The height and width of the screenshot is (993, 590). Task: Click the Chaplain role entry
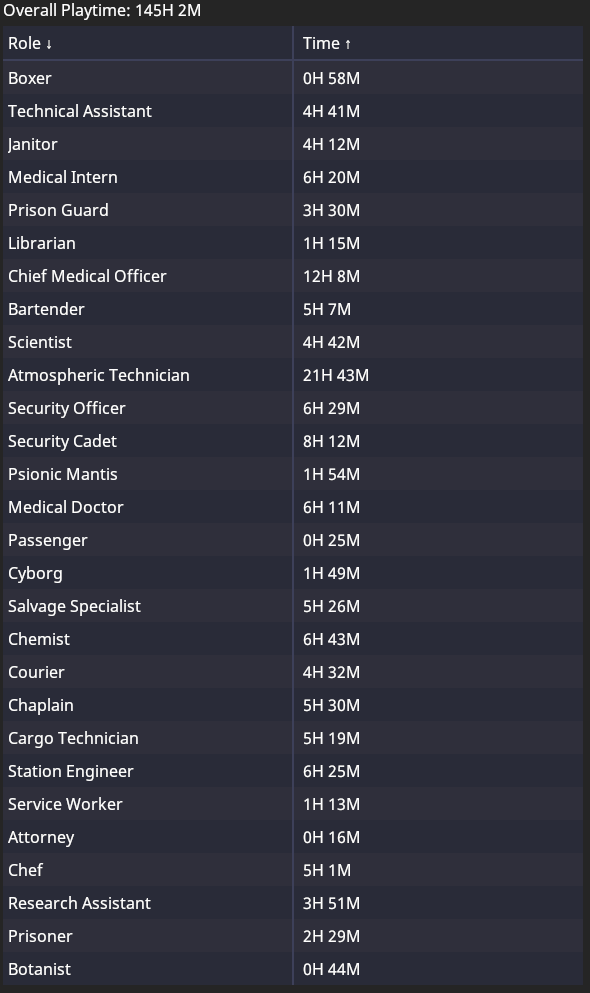41,705
